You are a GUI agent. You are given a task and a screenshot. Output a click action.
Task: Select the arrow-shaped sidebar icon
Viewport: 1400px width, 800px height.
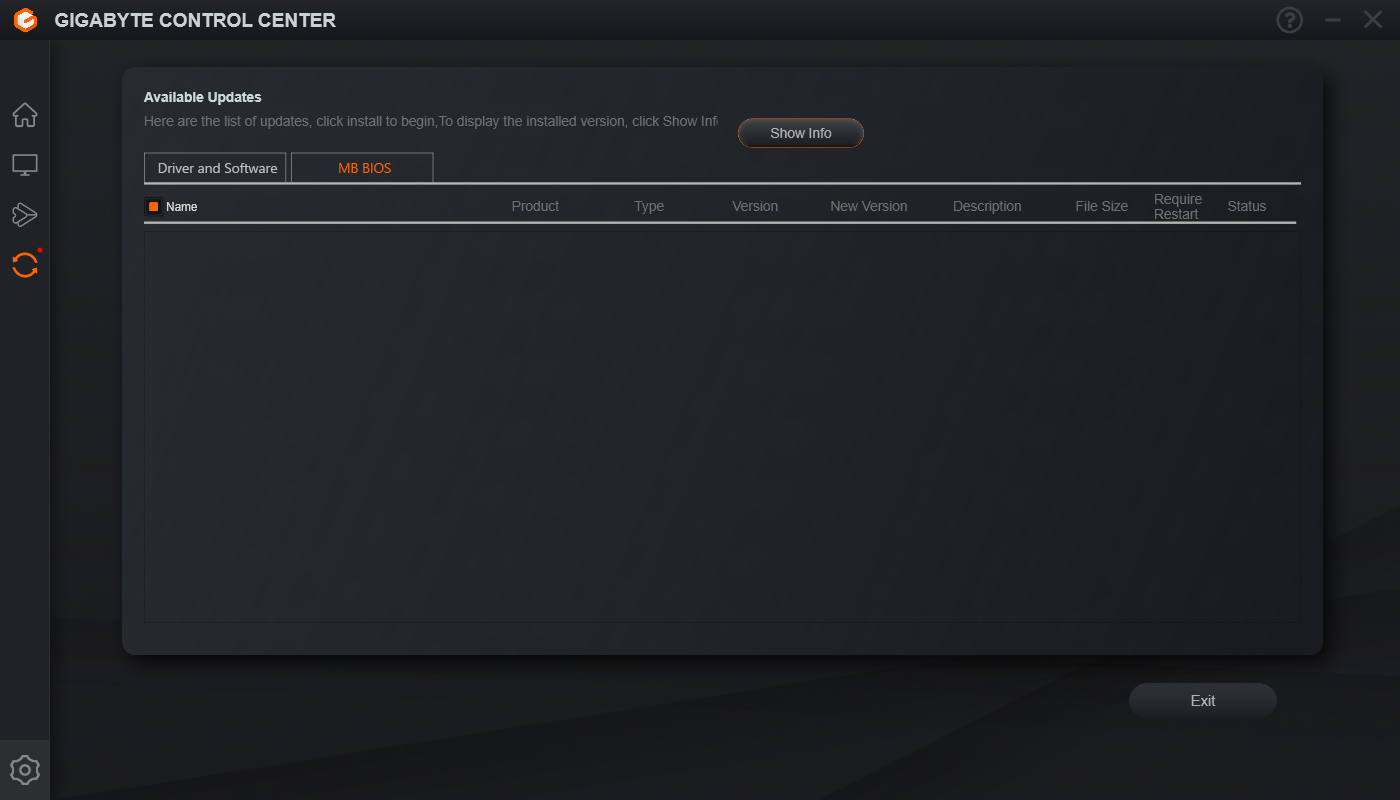point(25,214)
